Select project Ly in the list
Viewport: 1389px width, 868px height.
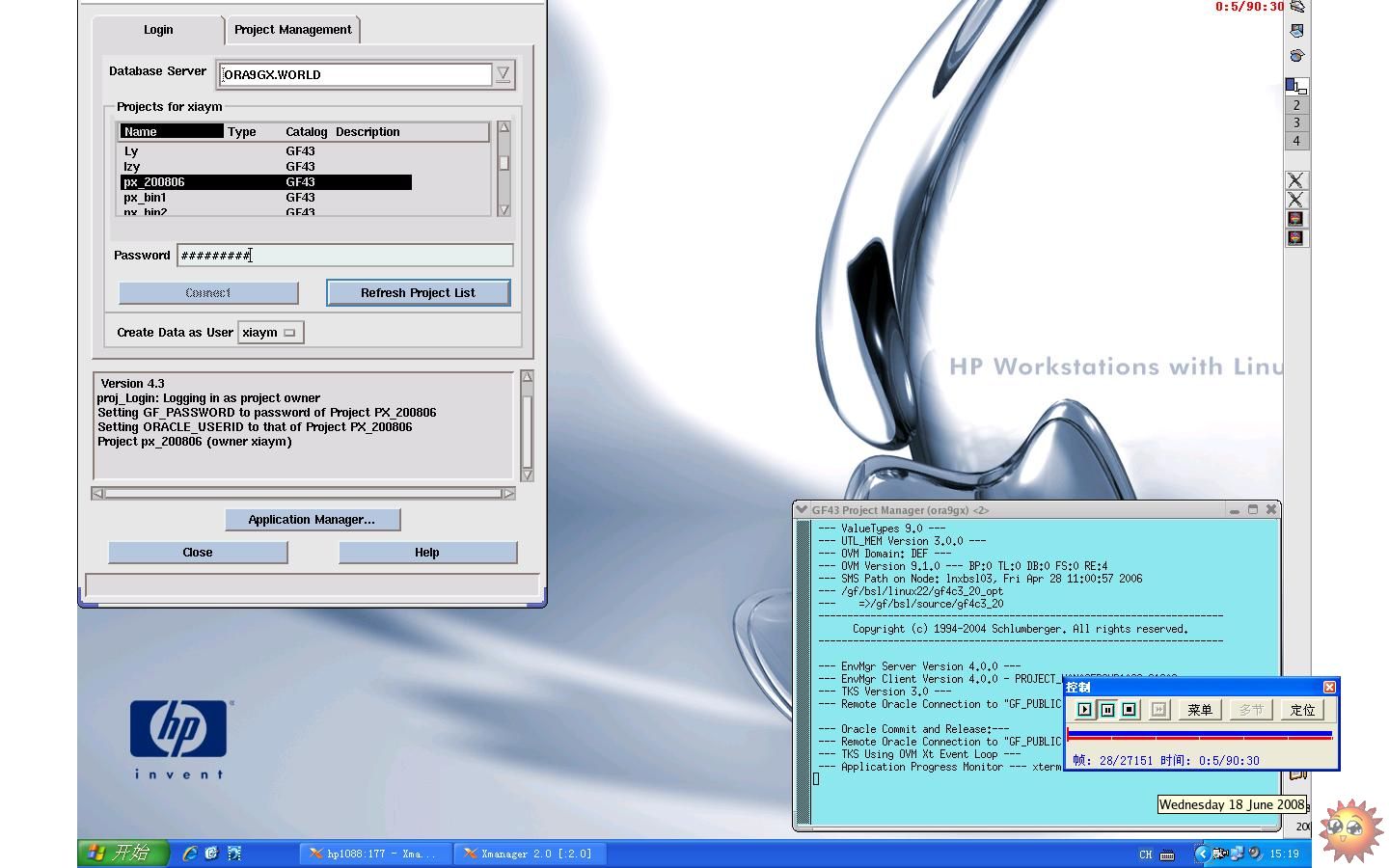pos(266,151)
